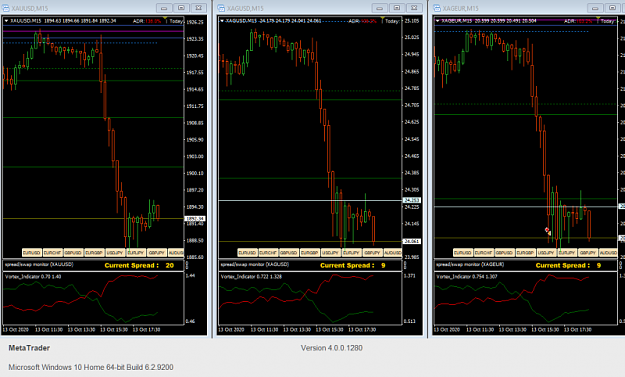Viewport: 625px width, 377px height.
Task: Click 'spread/swap monitor (XAGEUR)' label
Action: (x=470, y=264)
